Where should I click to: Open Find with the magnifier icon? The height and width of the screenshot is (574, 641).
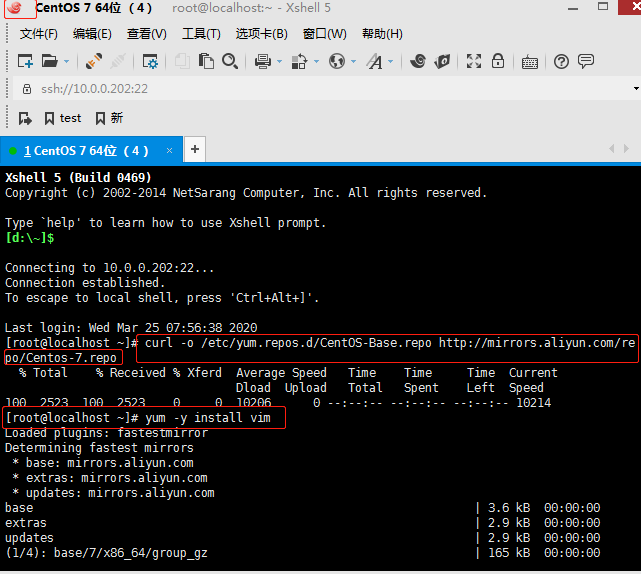(x=230, y=61)
